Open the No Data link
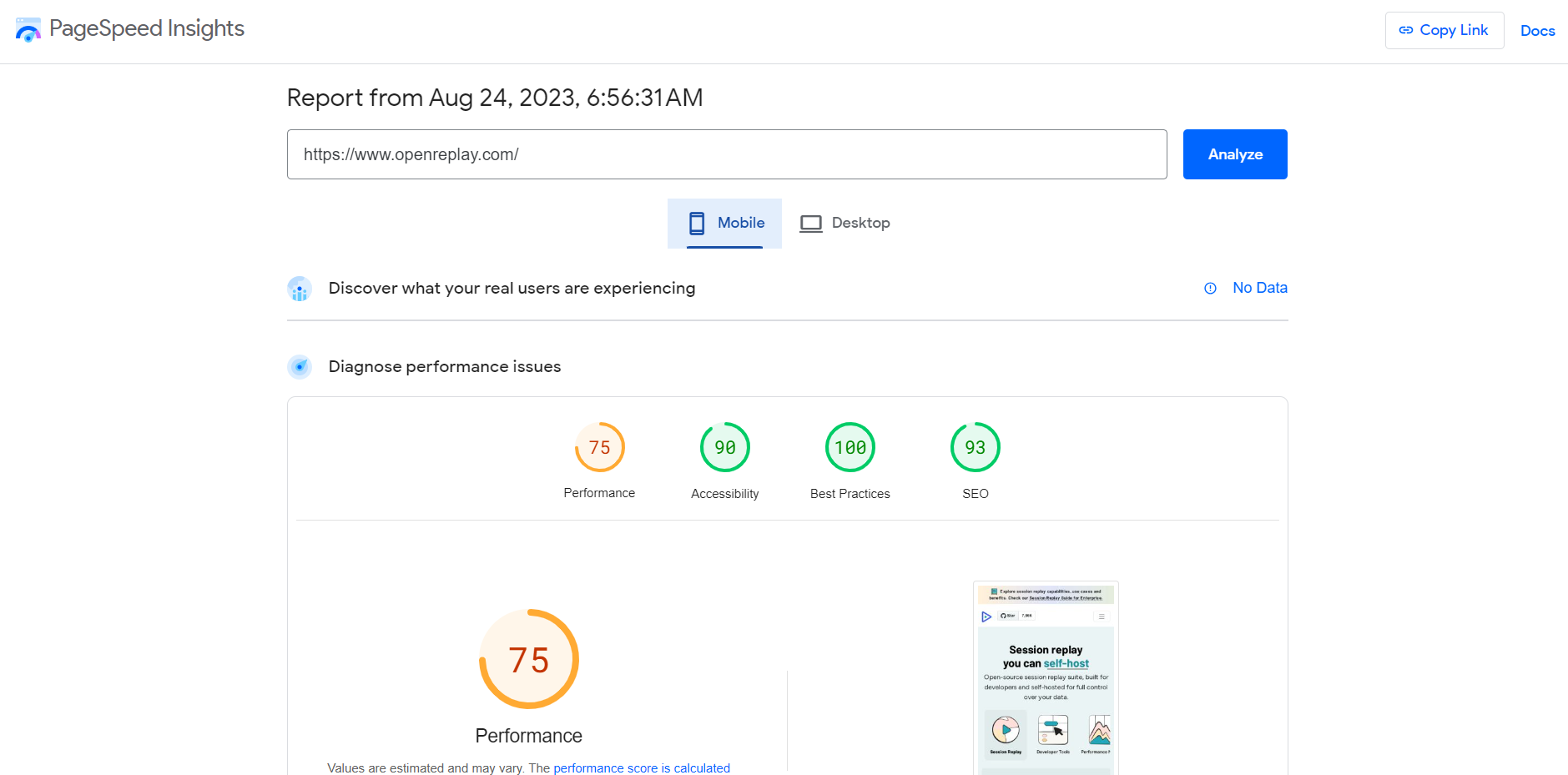 click(x=1260, y=288)
